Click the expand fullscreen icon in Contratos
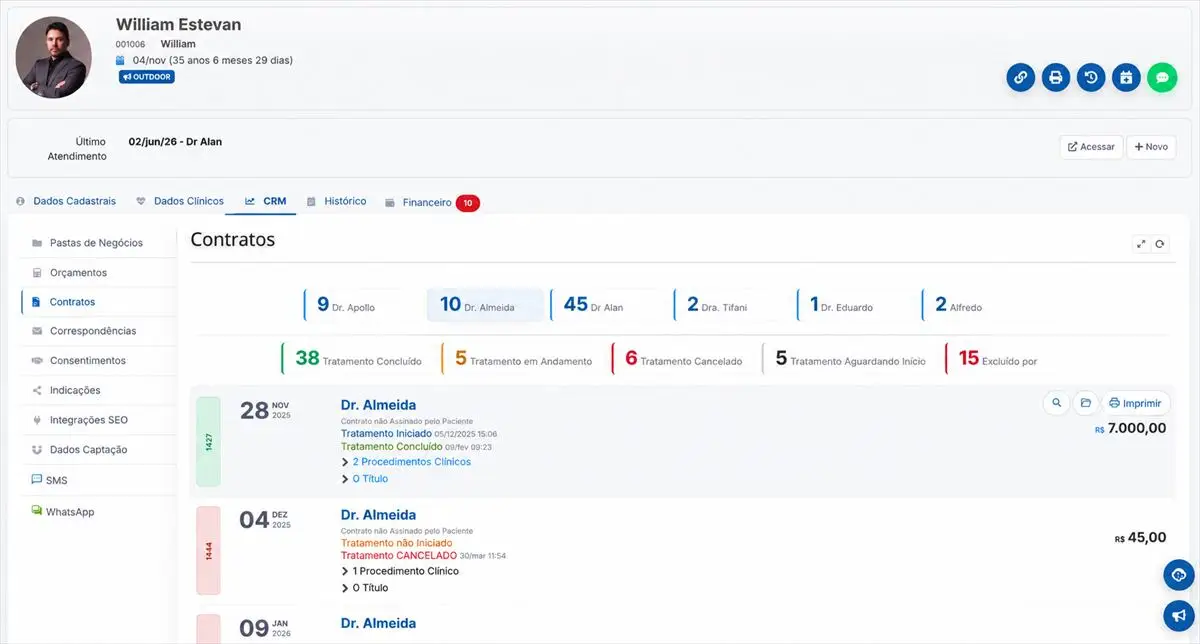Image resolution: width=1200 pixels, height=644 pixels. (1142, 243)
